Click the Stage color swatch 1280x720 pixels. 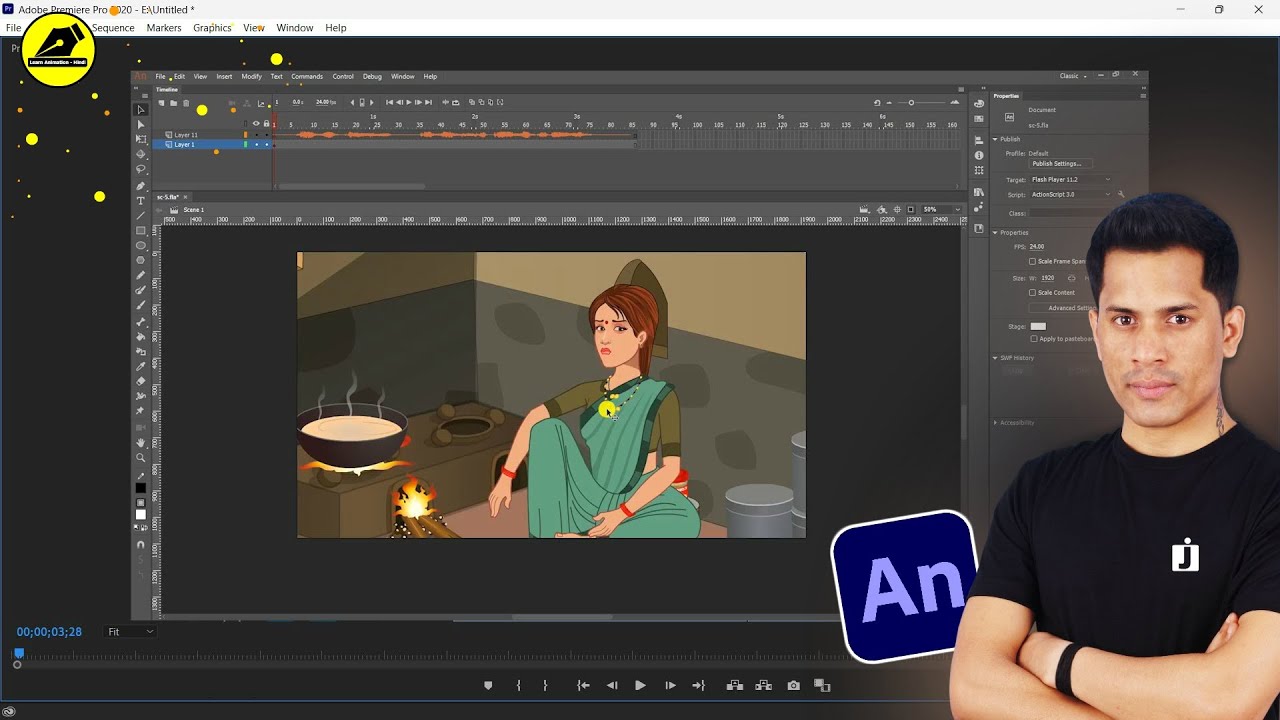(x=1038, y=326)
